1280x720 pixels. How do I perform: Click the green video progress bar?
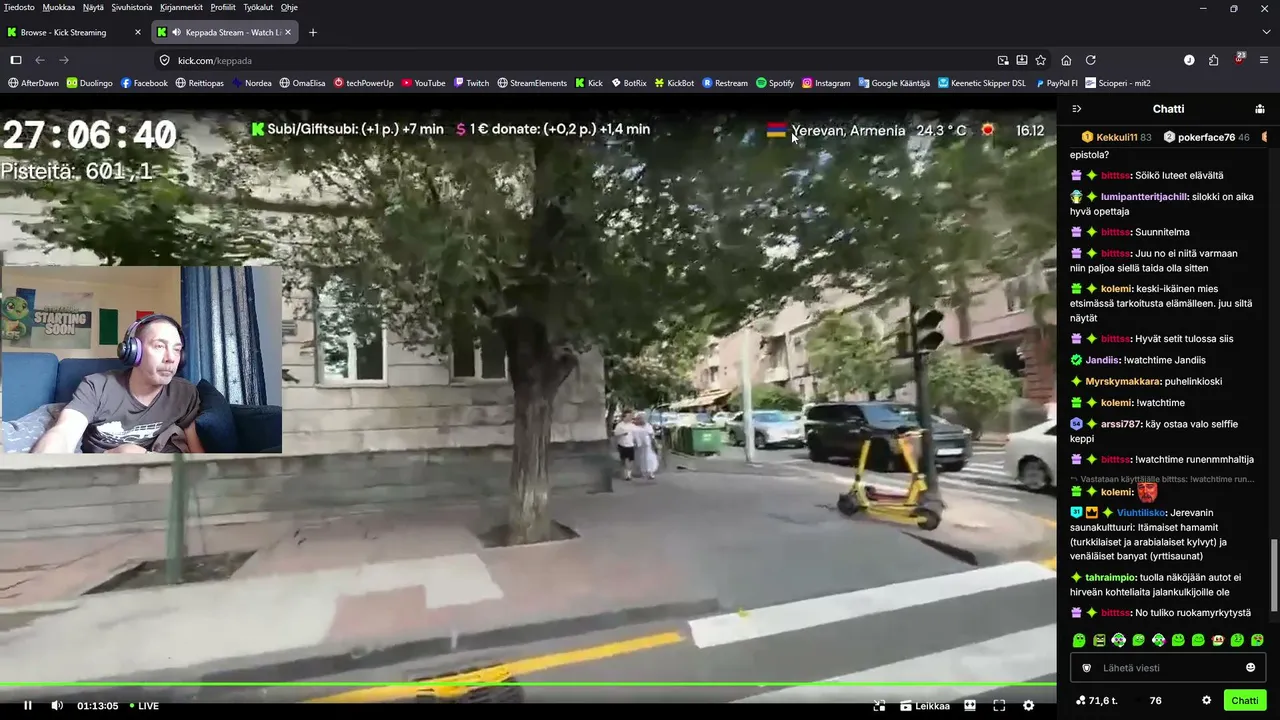(528, 685)
